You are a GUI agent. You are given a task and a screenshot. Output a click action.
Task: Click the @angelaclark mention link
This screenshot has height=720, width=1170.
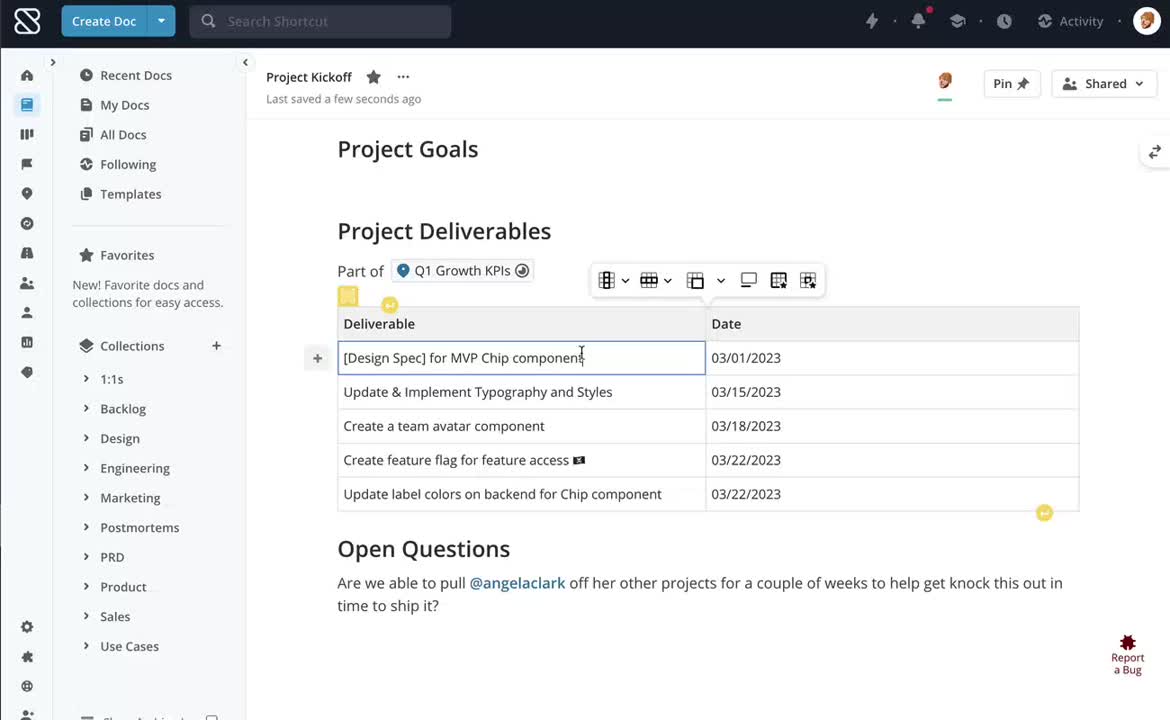point(517,582)
